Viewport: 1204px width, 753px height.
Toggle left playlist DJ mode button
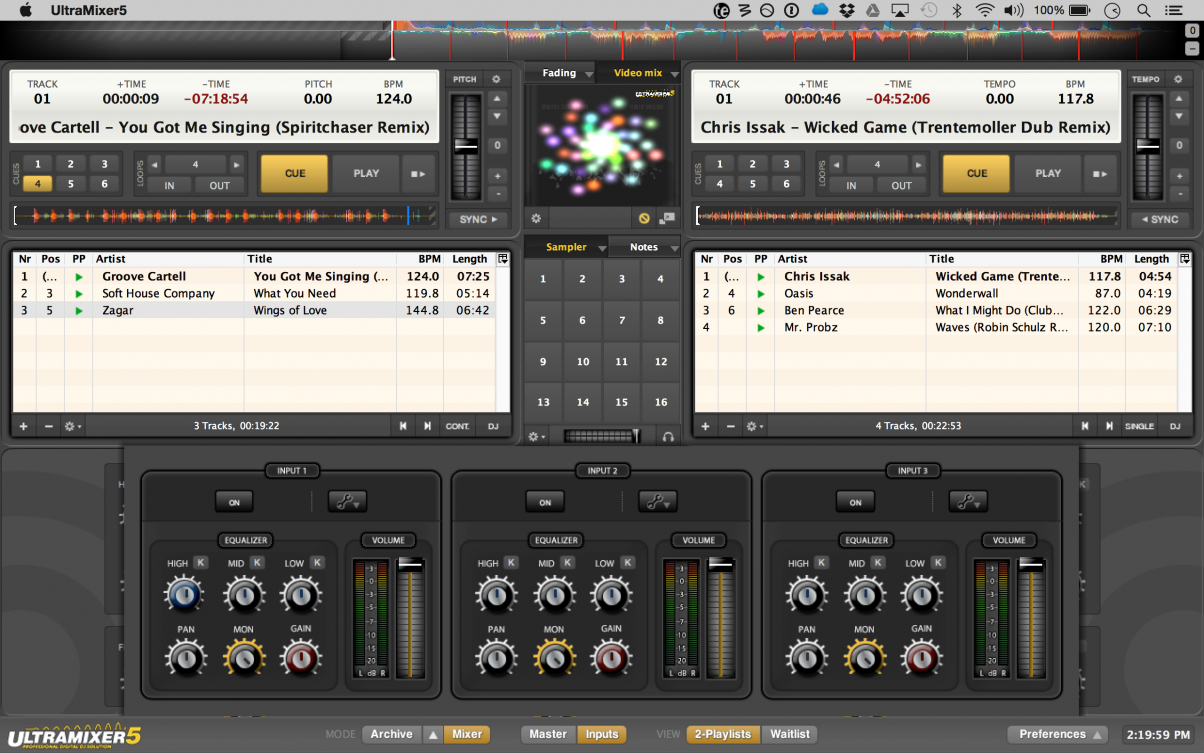coord(493,426)
